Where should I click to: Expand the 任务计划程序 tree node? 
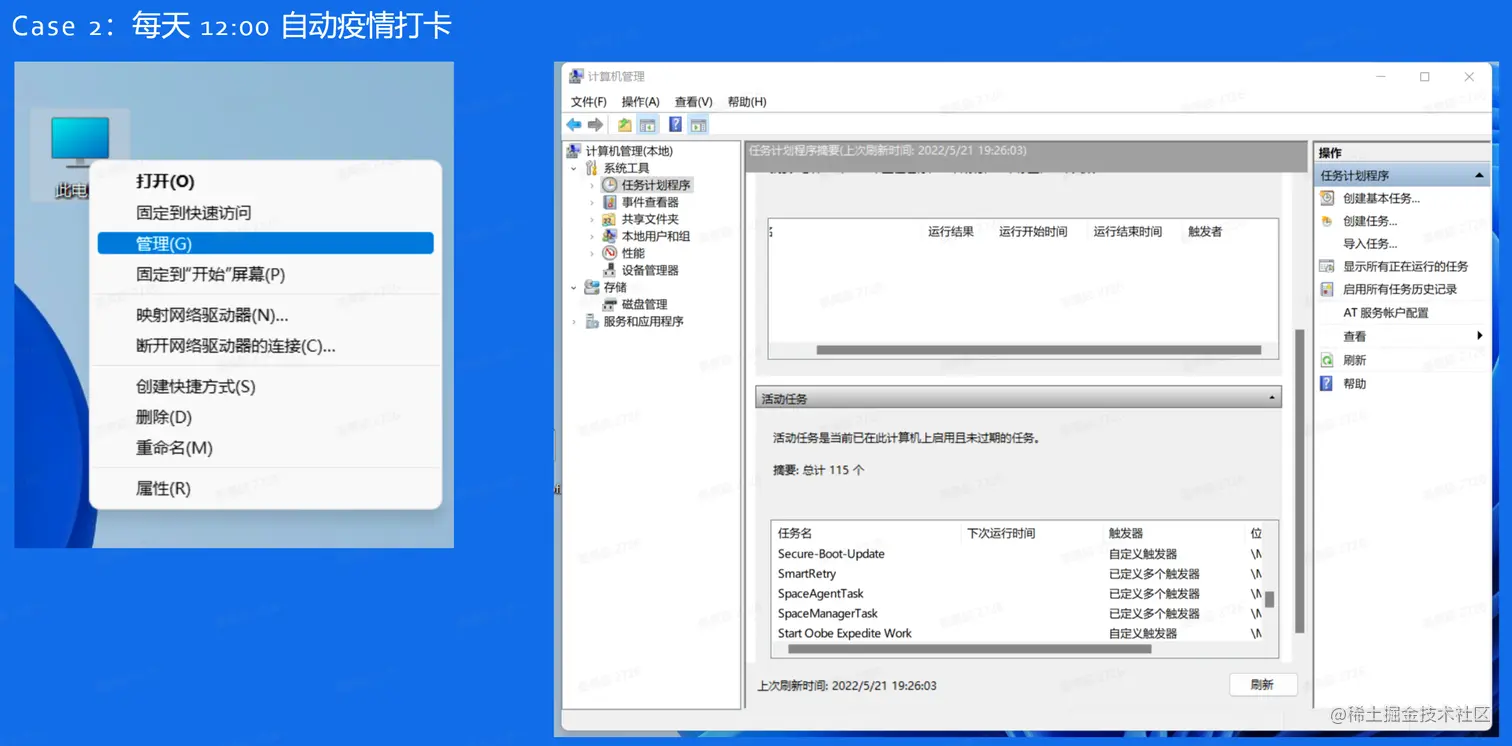pyautogui.click(x=592, y=185)
